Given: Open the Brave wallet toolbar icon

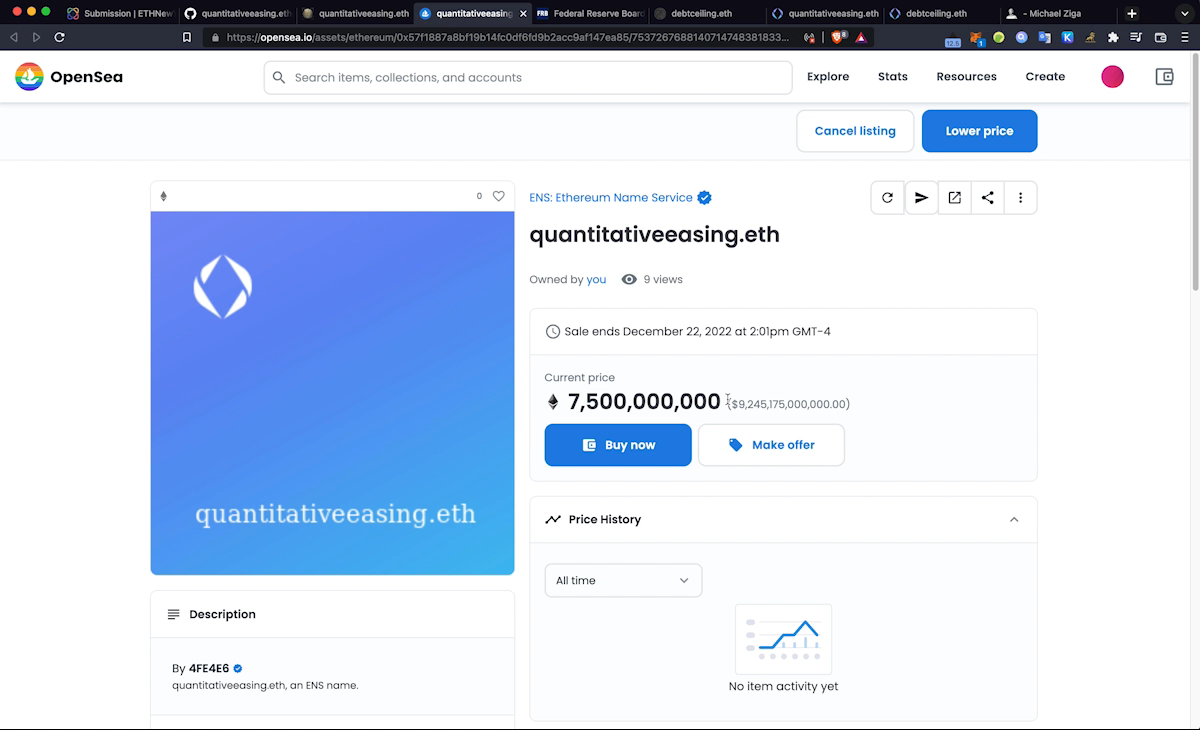Looking at the screenshot, I should (1161, 38).
